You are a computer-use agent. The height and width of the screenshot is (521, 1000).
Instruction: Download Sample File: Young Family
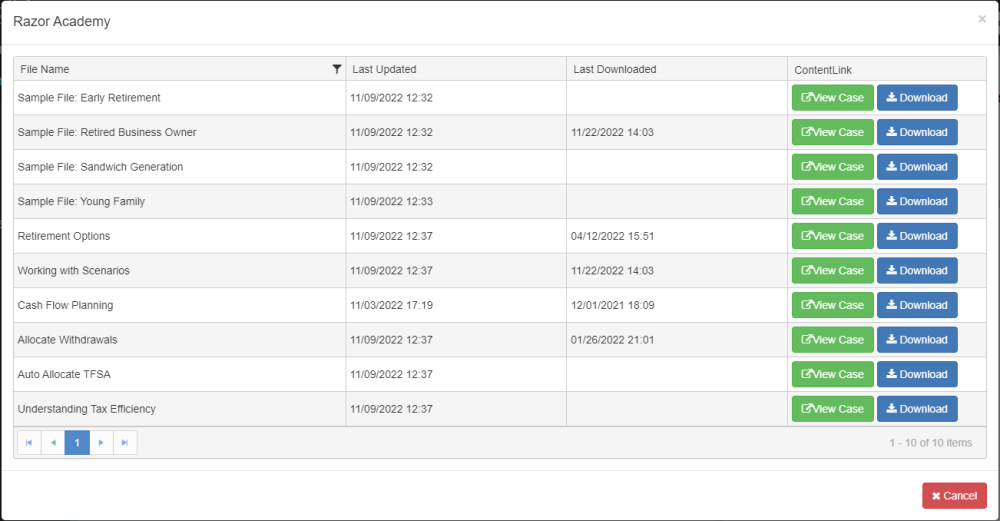click(x=917, y=201)
